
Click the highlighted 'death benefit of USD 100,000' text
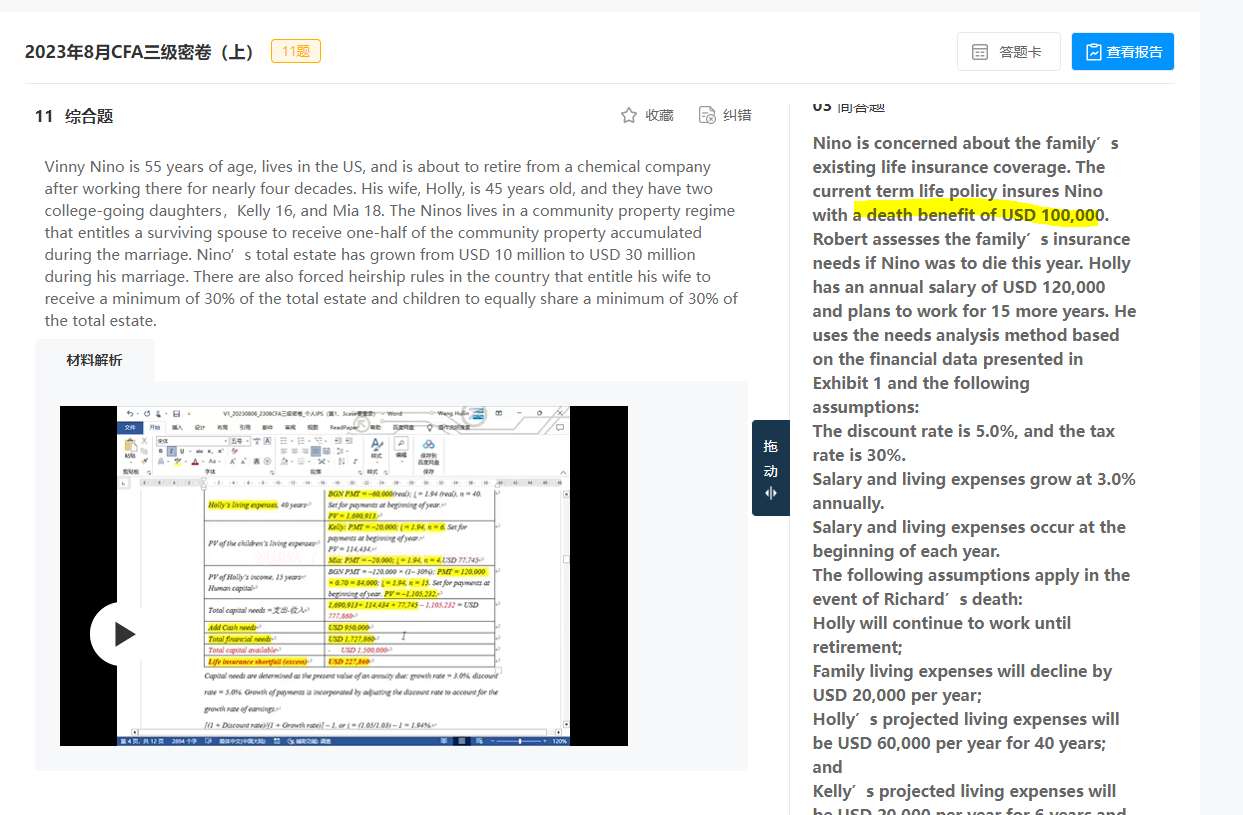[978, 215]
